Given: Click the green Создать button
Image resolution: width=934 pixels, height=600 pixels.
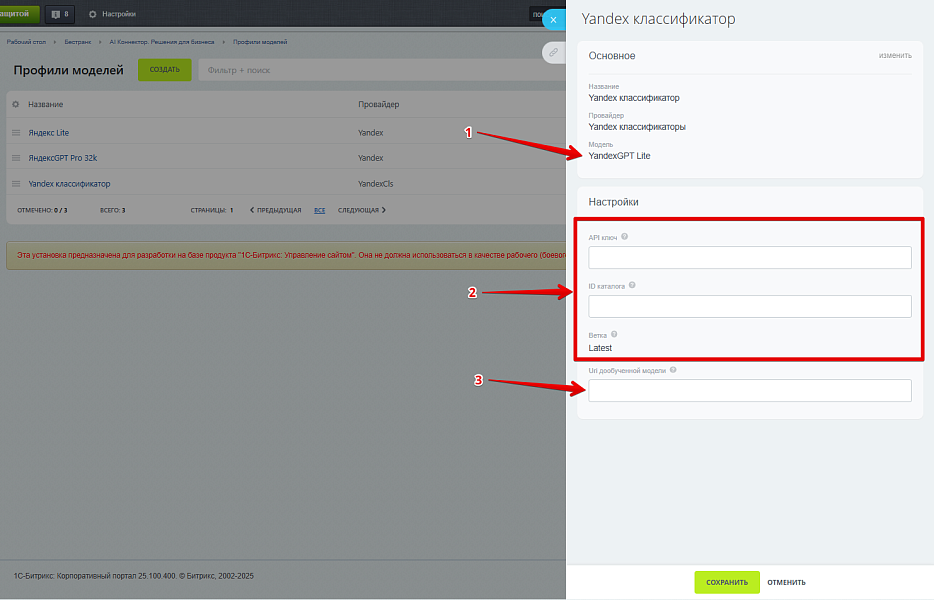Looking at the screenshot, I should 164,70.
